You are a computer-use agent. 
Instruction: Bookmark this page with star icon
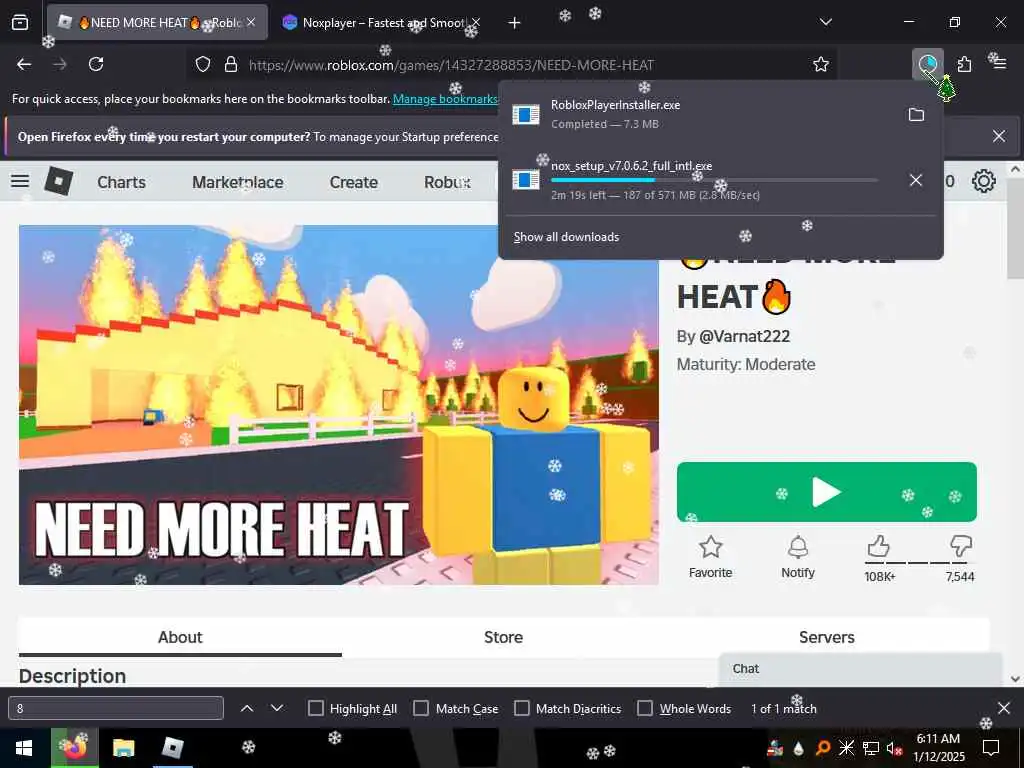(821, 64)
